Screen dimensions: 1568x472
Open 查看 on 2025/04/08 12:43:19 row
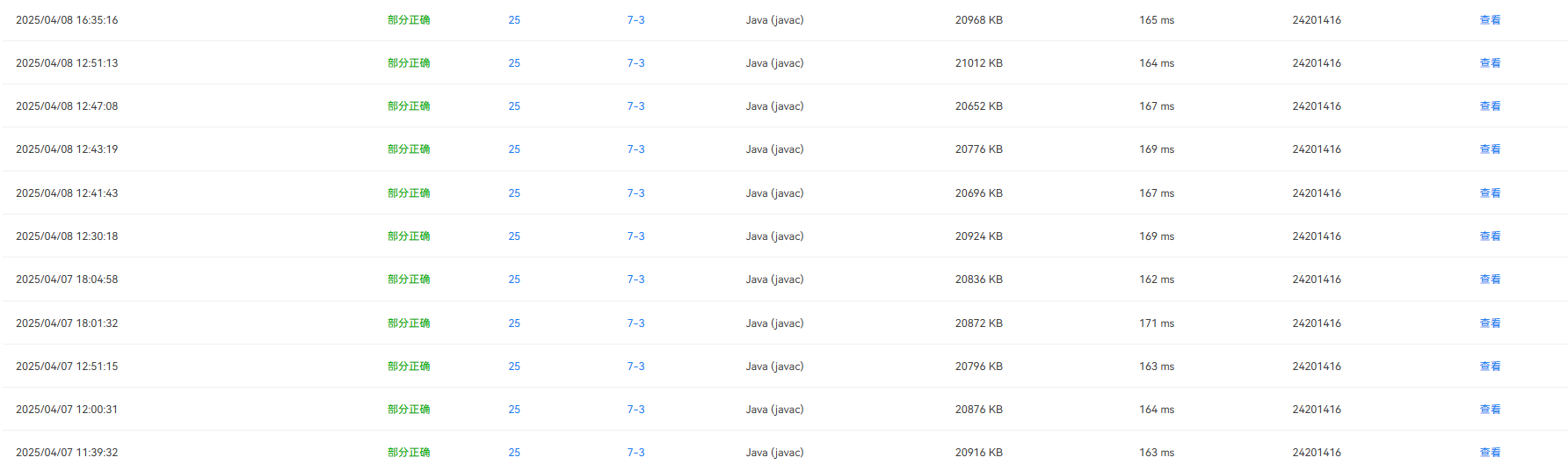coord(1490,149)
